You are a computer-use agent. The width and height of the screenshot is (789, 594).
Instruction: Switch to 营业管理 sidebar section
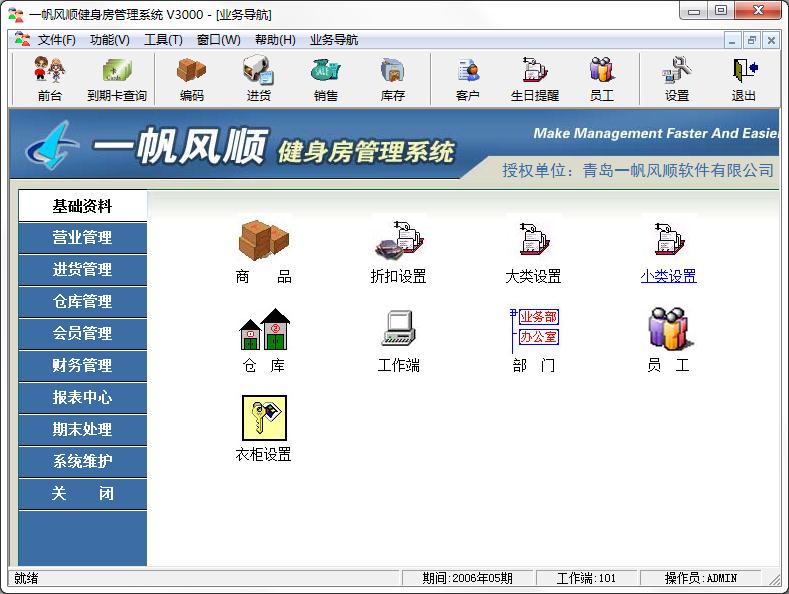pyautogui.click(x=83, y=238)
